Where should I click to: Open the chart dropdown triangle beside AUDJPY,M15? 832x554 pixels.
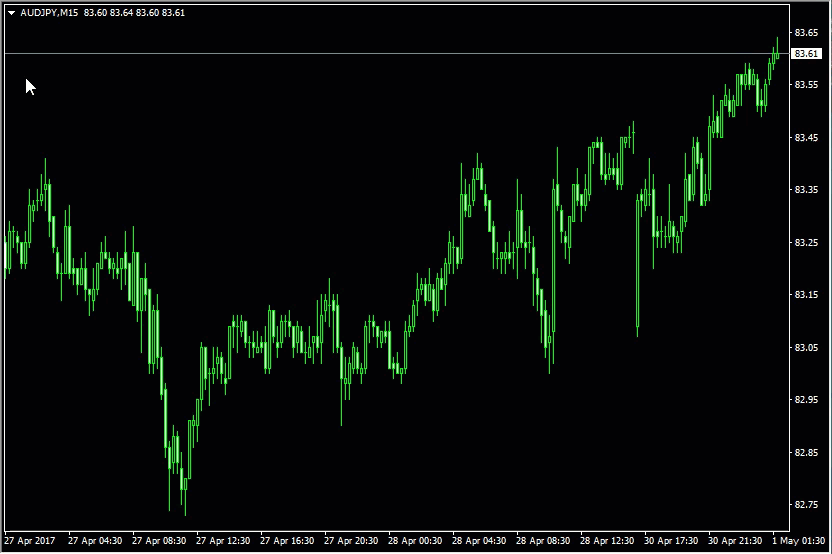tap(11, 13)
